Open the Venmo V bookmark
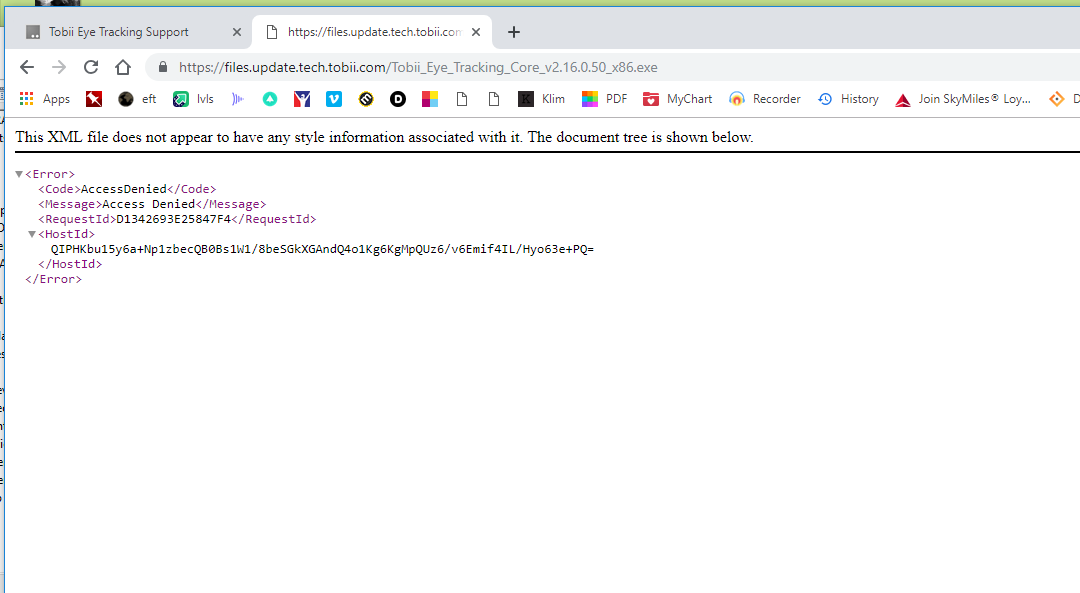1080x593 pixels. (x=334, y=99)
